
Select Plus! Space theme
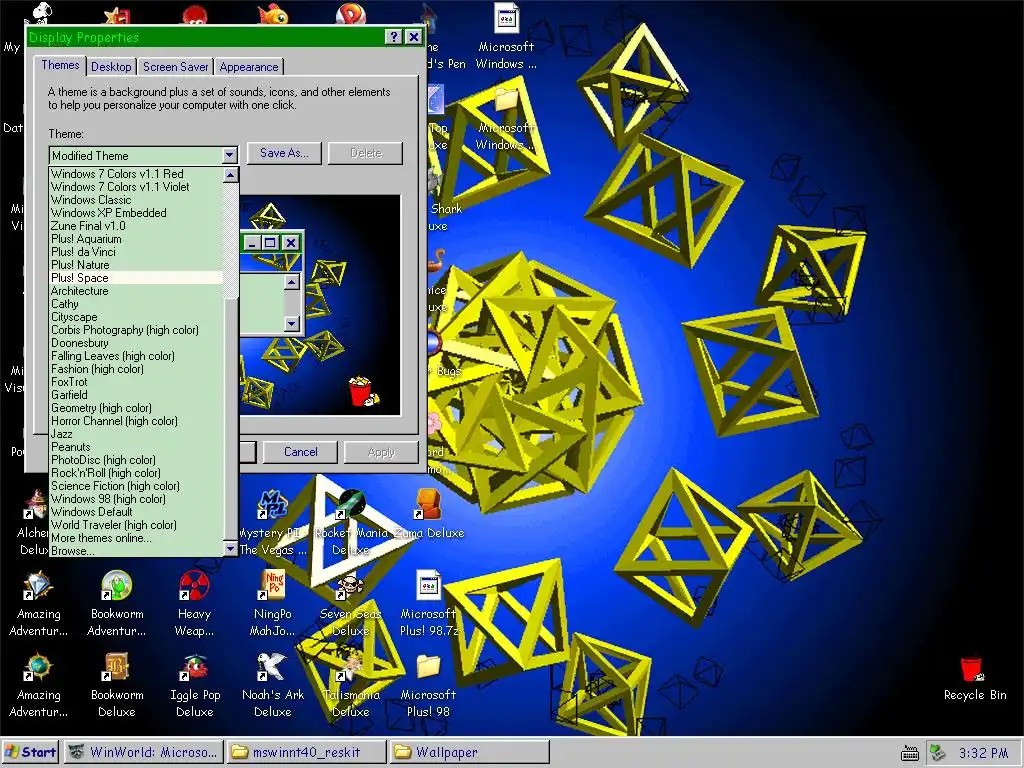tap(136, 278)
